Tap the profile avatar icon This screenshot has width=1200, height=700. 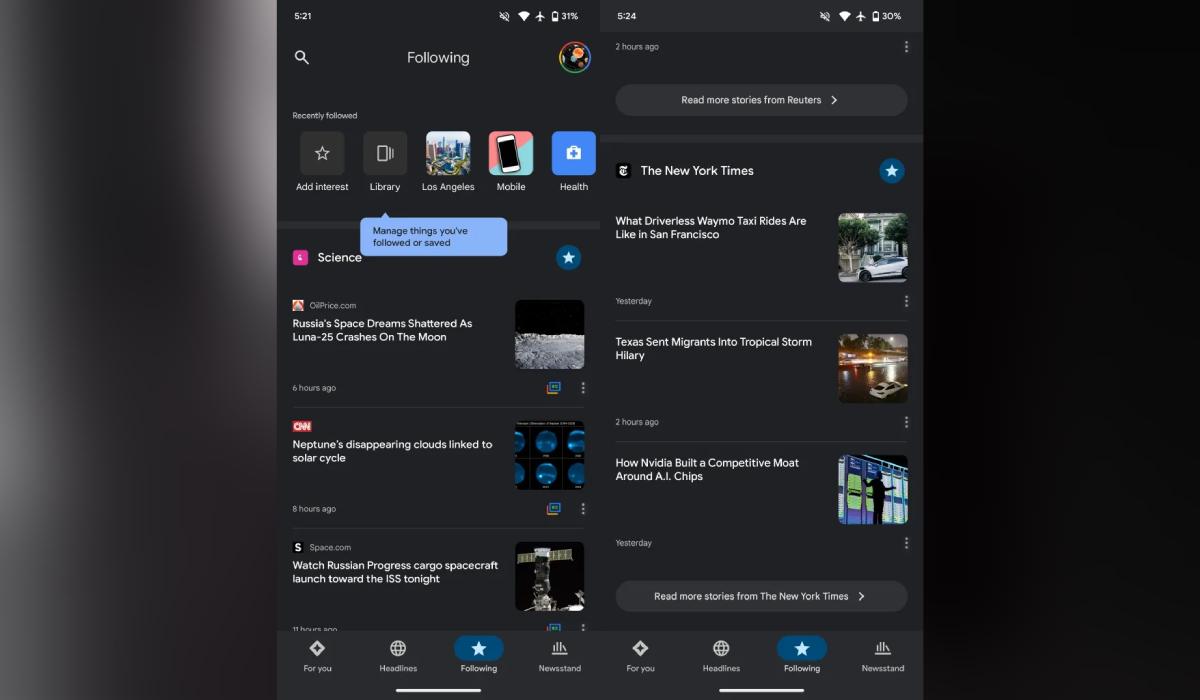click(574, 57)
